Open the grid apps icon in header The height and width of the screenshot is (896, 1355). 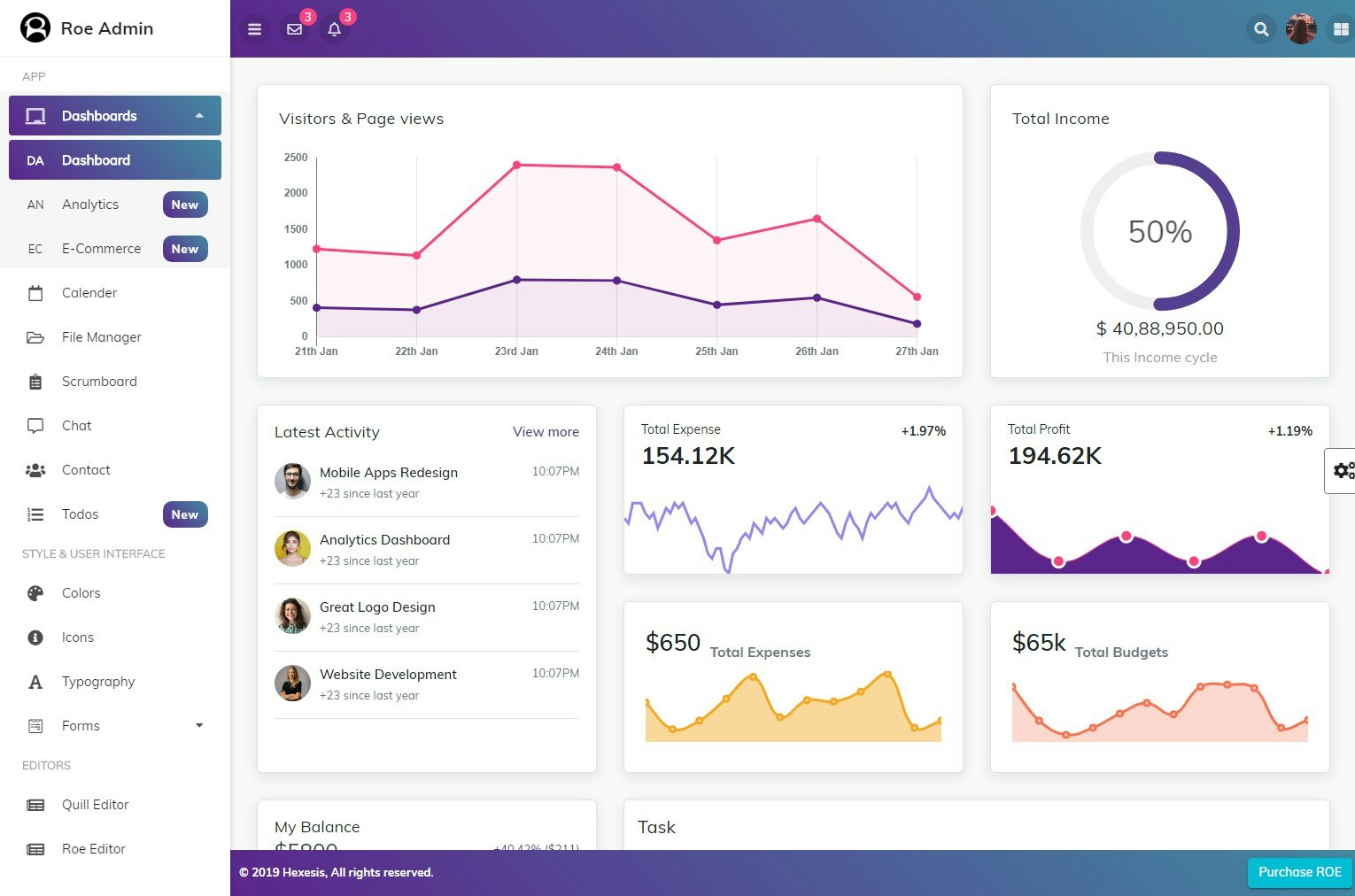click(x=1341, y=29)
